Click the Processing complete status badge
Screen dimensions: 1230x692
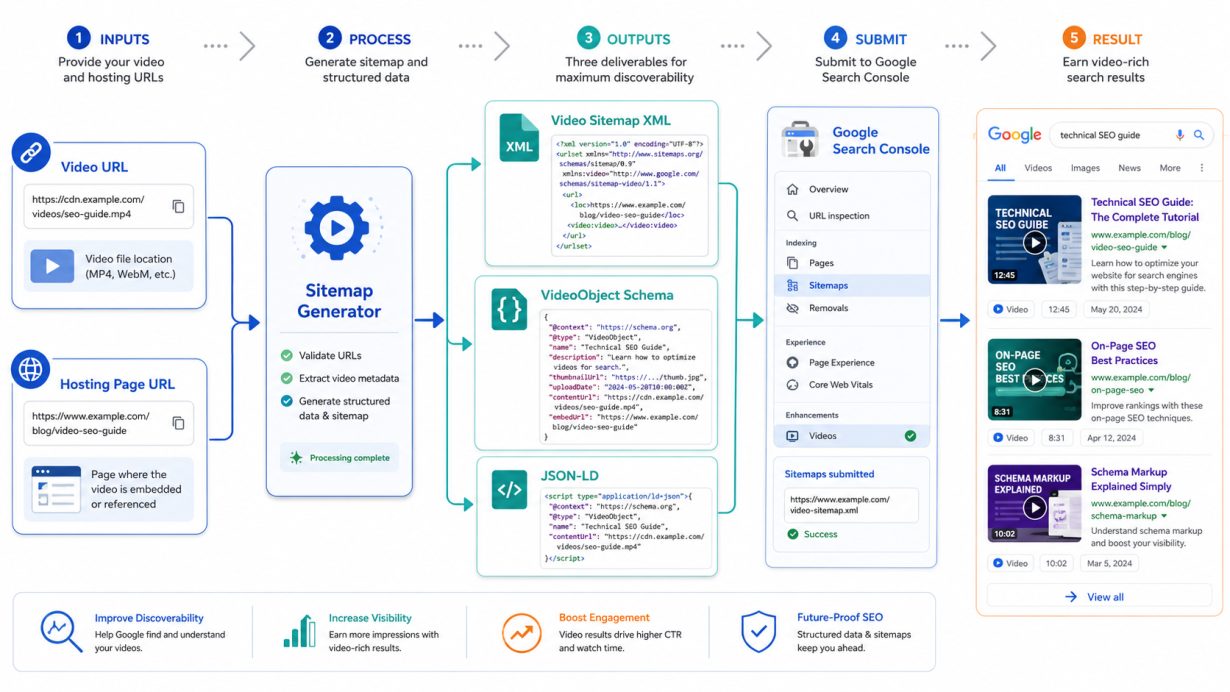pos(339,458)
